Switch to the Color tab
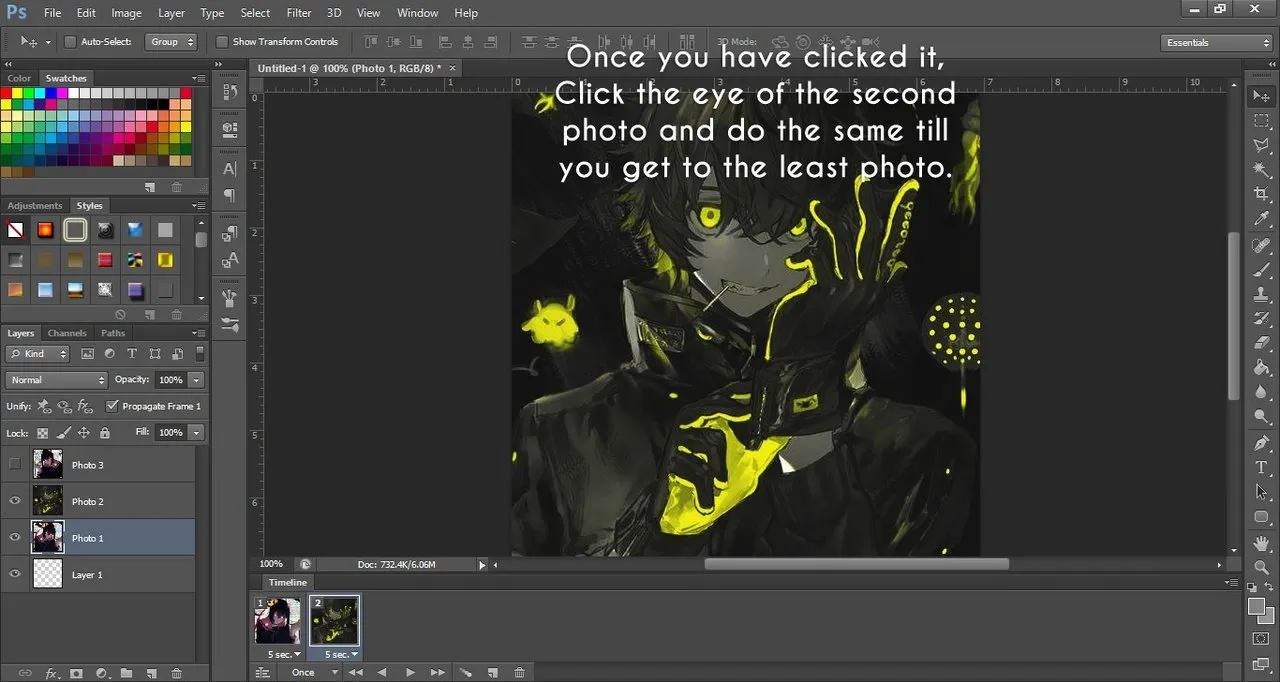 click(x=19, y=78)
